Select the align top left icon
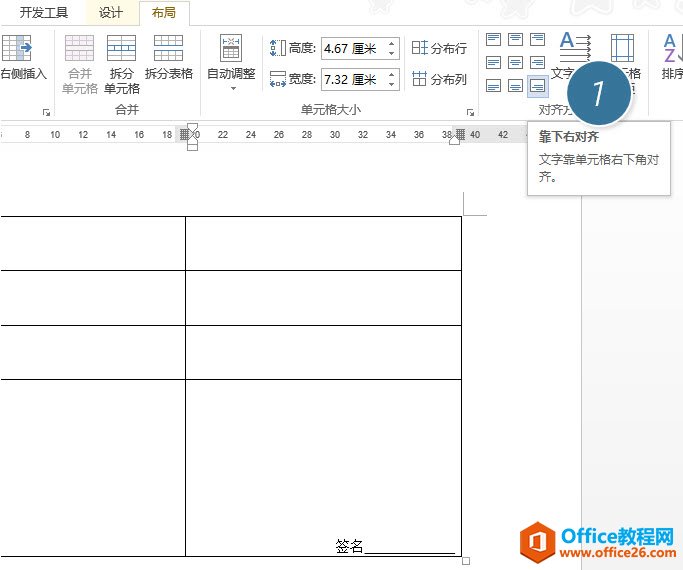 pyautogui.click(x=493, y=39)
